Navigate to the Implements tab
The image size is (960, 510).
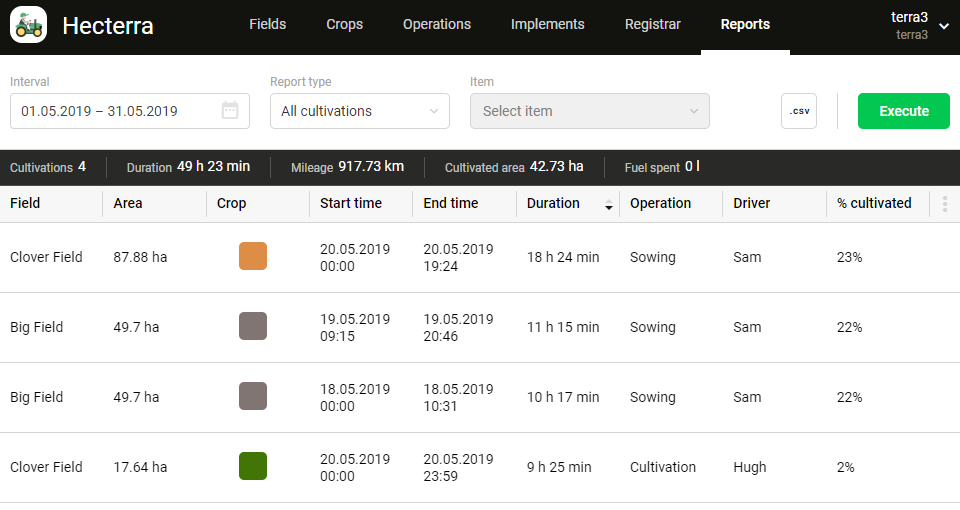tap(547, 25)
